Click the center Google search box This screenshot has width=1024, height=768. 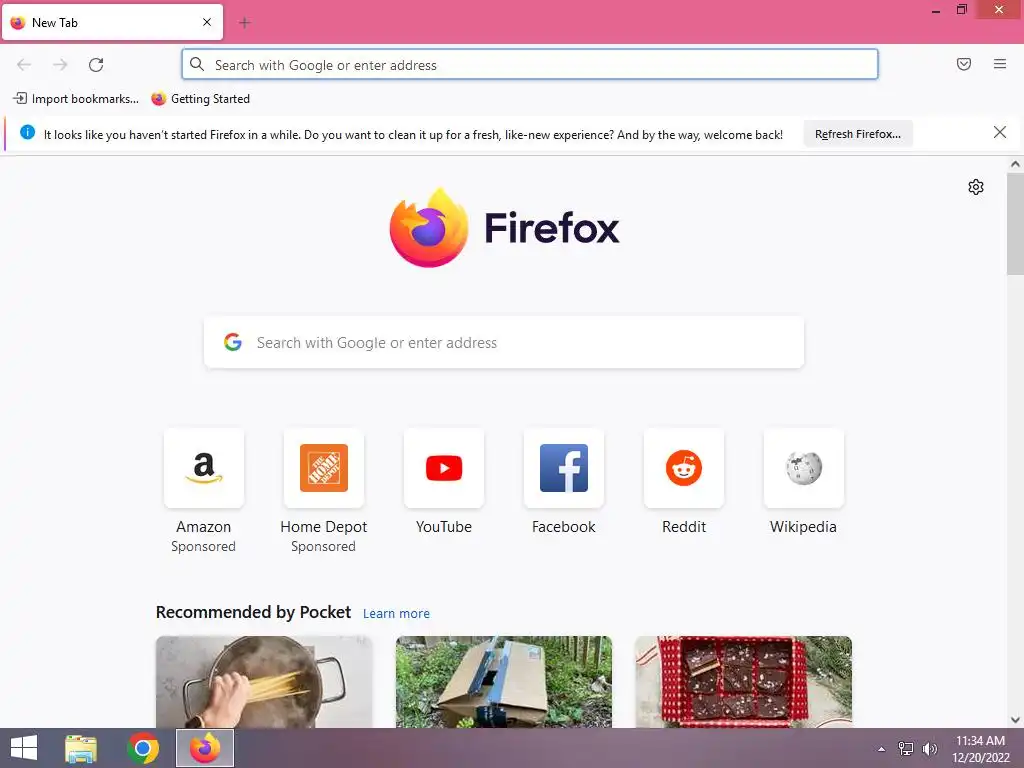click(504, 343)
